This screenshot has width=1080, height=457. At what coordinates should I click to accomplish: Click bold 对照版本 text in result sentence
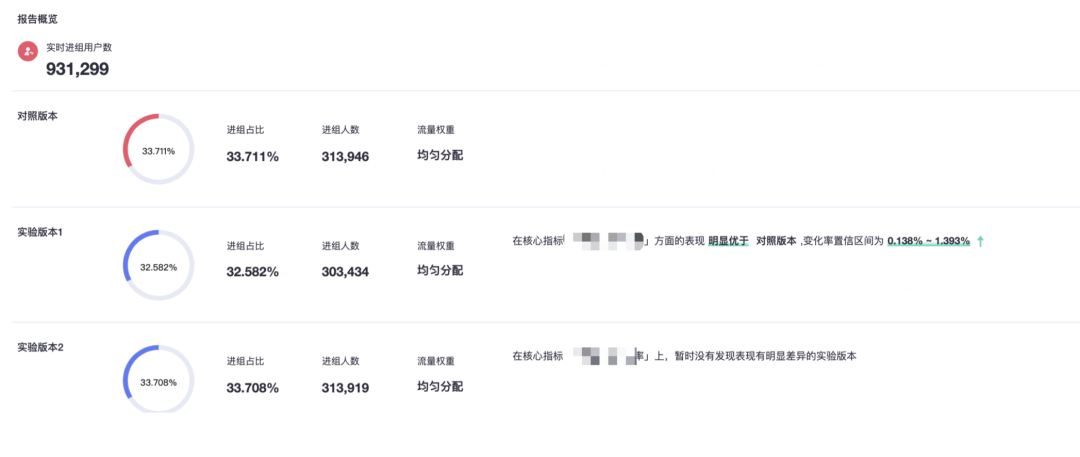[x=776, y=241]
